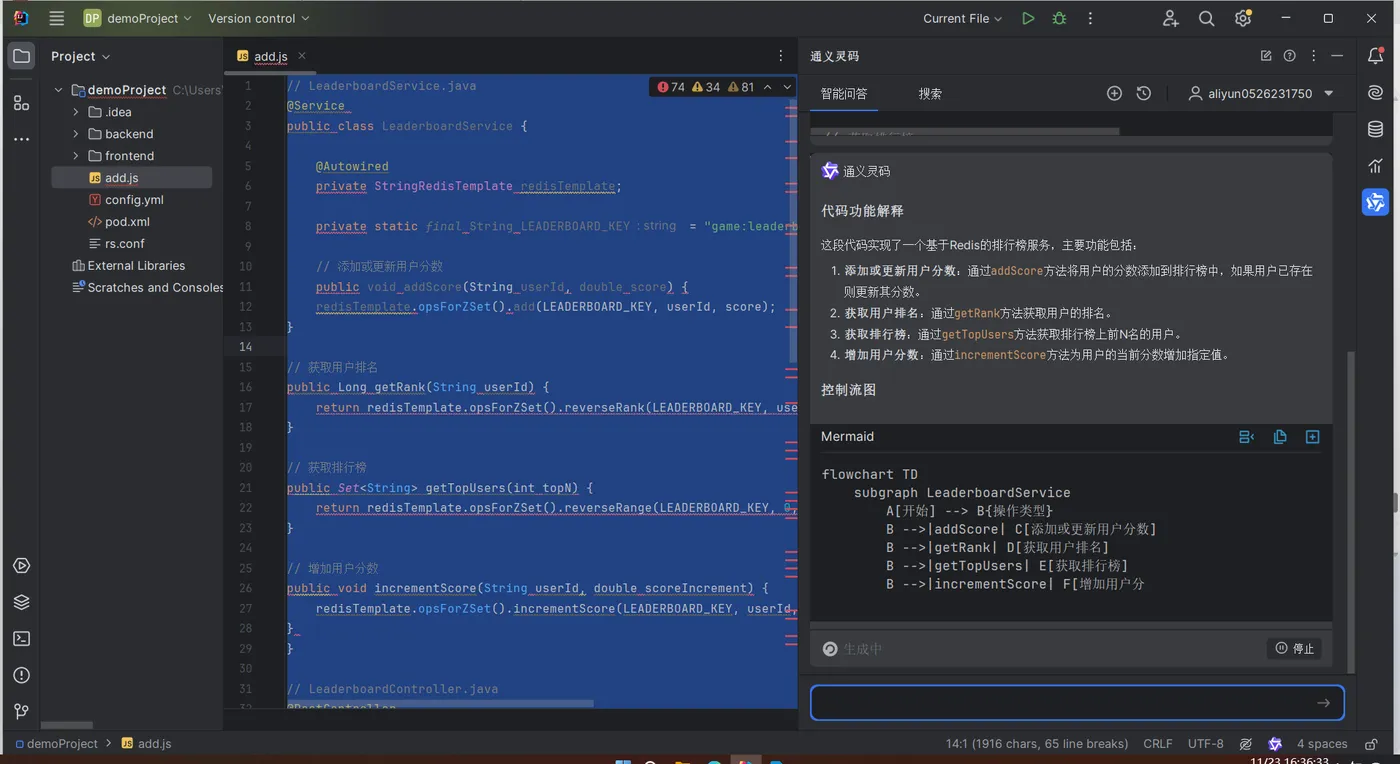Click the feedback edit icon in Tongyi panel

1266,56
